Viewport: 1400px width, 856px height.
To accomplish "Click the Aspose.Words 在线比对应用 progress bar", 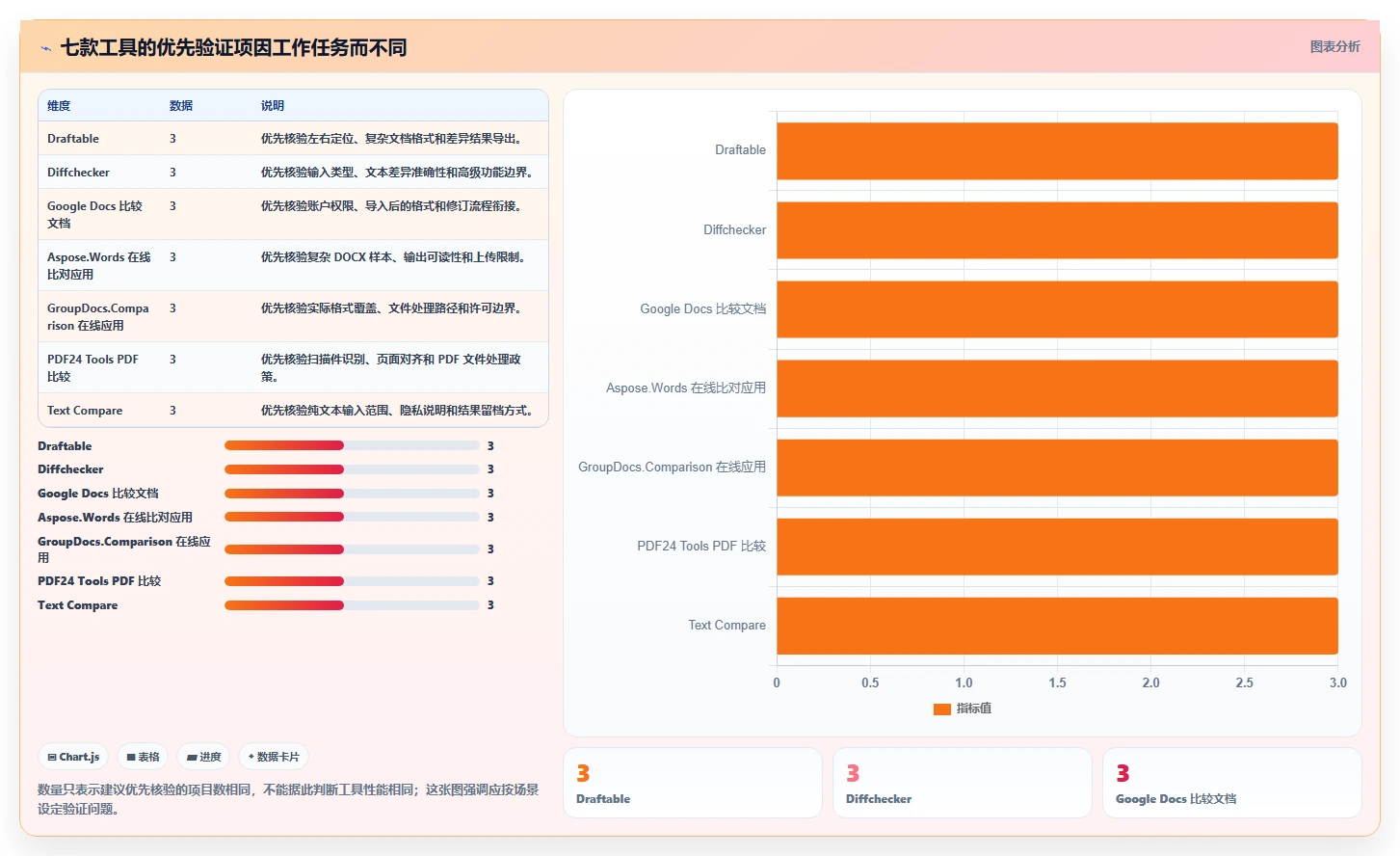I will (352, 517).
